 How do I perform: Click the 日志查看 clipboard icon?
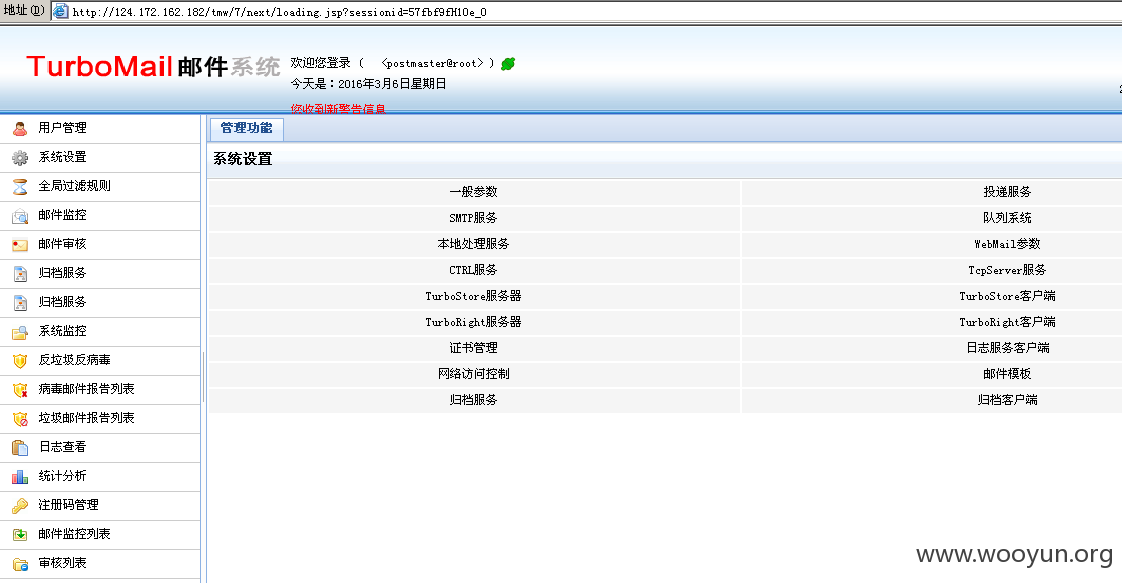coord(20,447)
